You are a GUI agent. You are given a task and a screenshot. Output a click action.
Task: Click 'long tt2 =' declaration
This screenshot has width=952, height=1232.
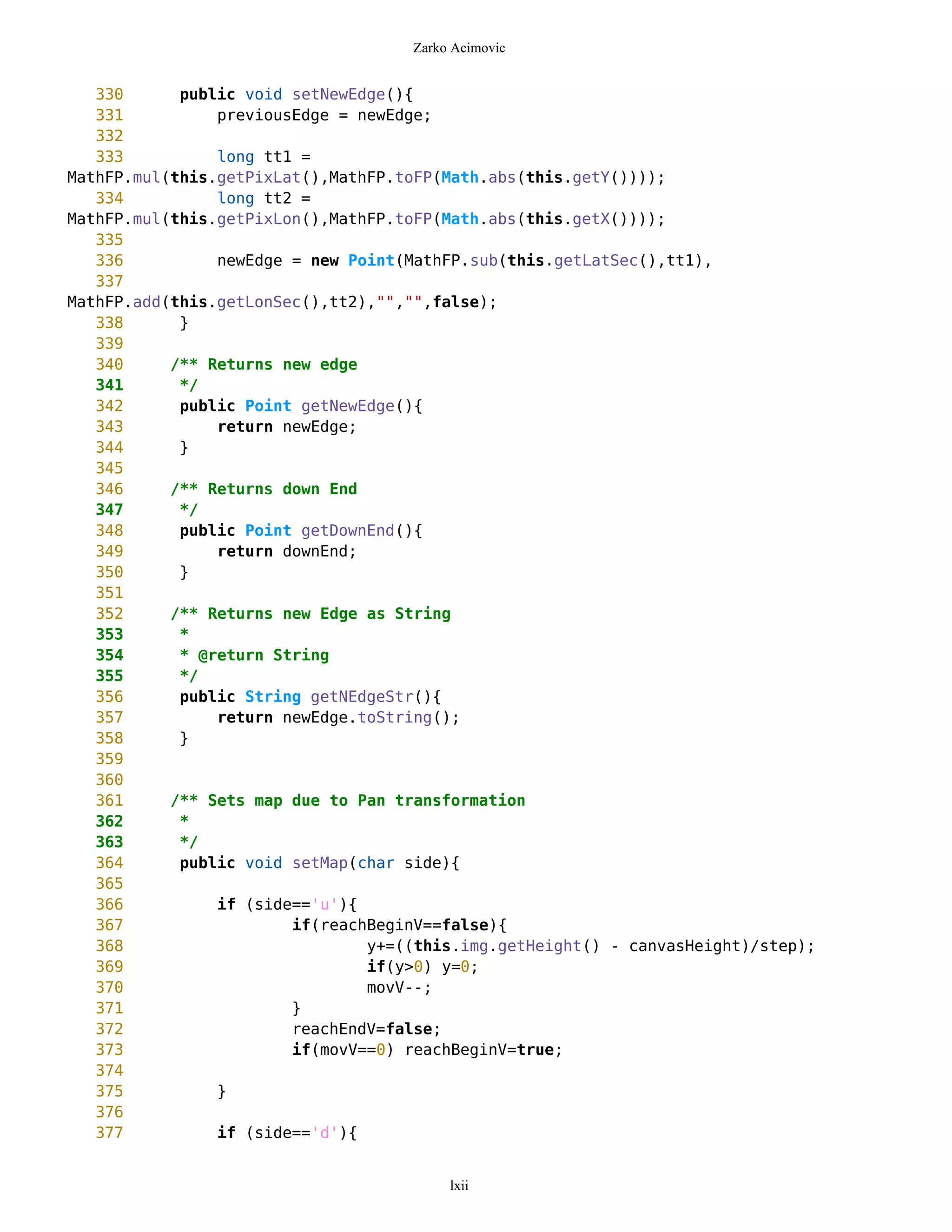[x=264, y=199]
